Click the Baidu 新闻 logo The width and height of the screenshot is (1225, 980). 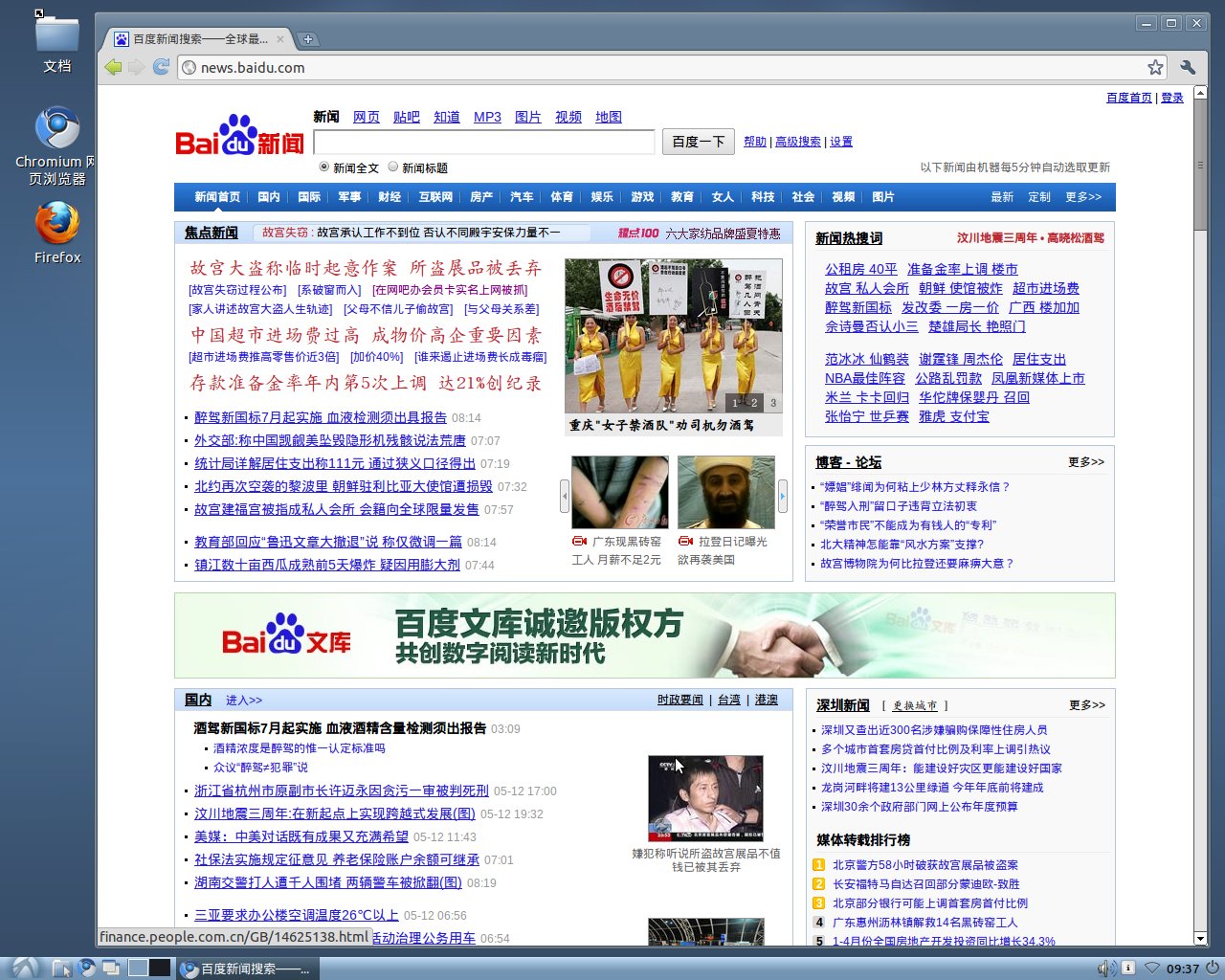tap(240, 136)
